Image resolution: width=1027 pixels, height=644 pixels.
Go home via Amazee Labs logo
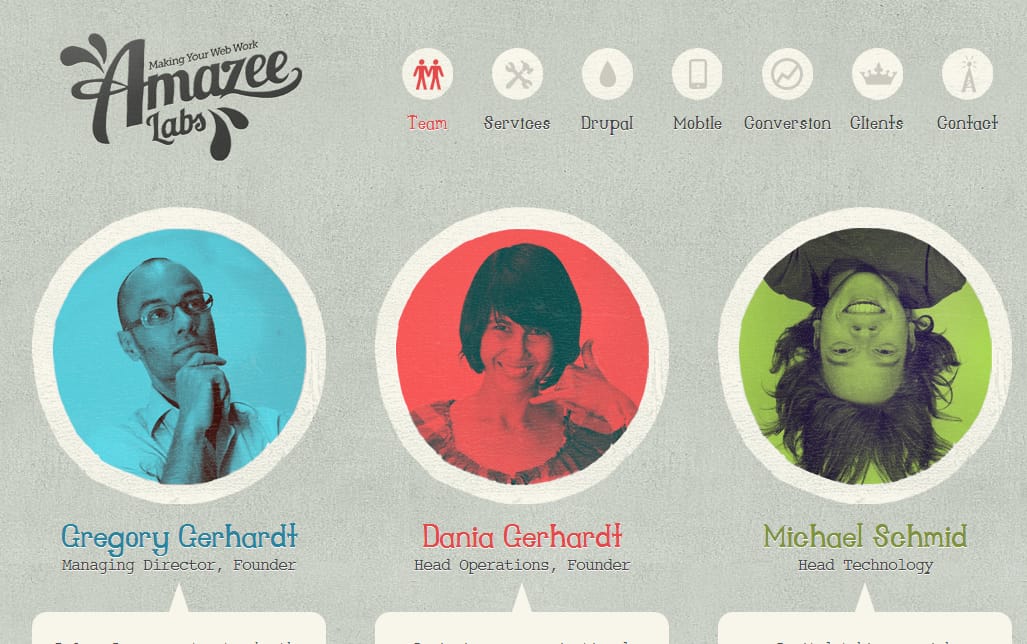(x=181, y=97)
